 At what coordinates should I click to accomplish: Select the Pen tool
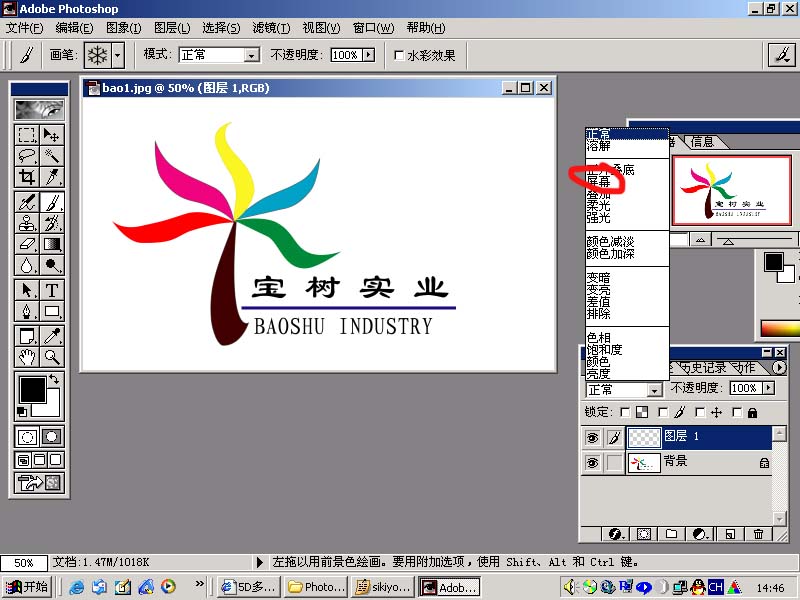27,311
